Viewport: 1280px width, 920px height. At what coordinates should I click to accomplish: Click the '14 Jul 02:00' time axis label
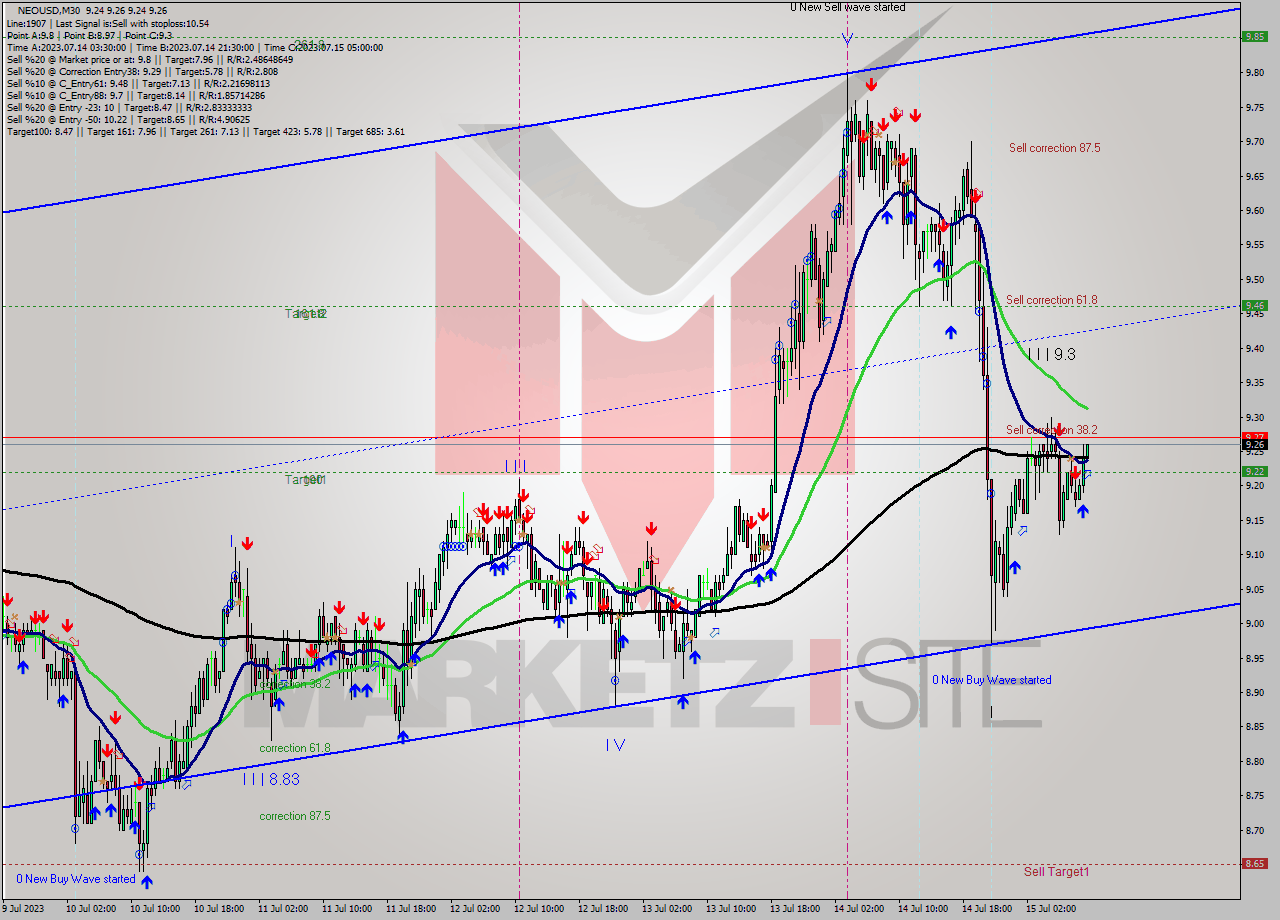pos(858,909)
